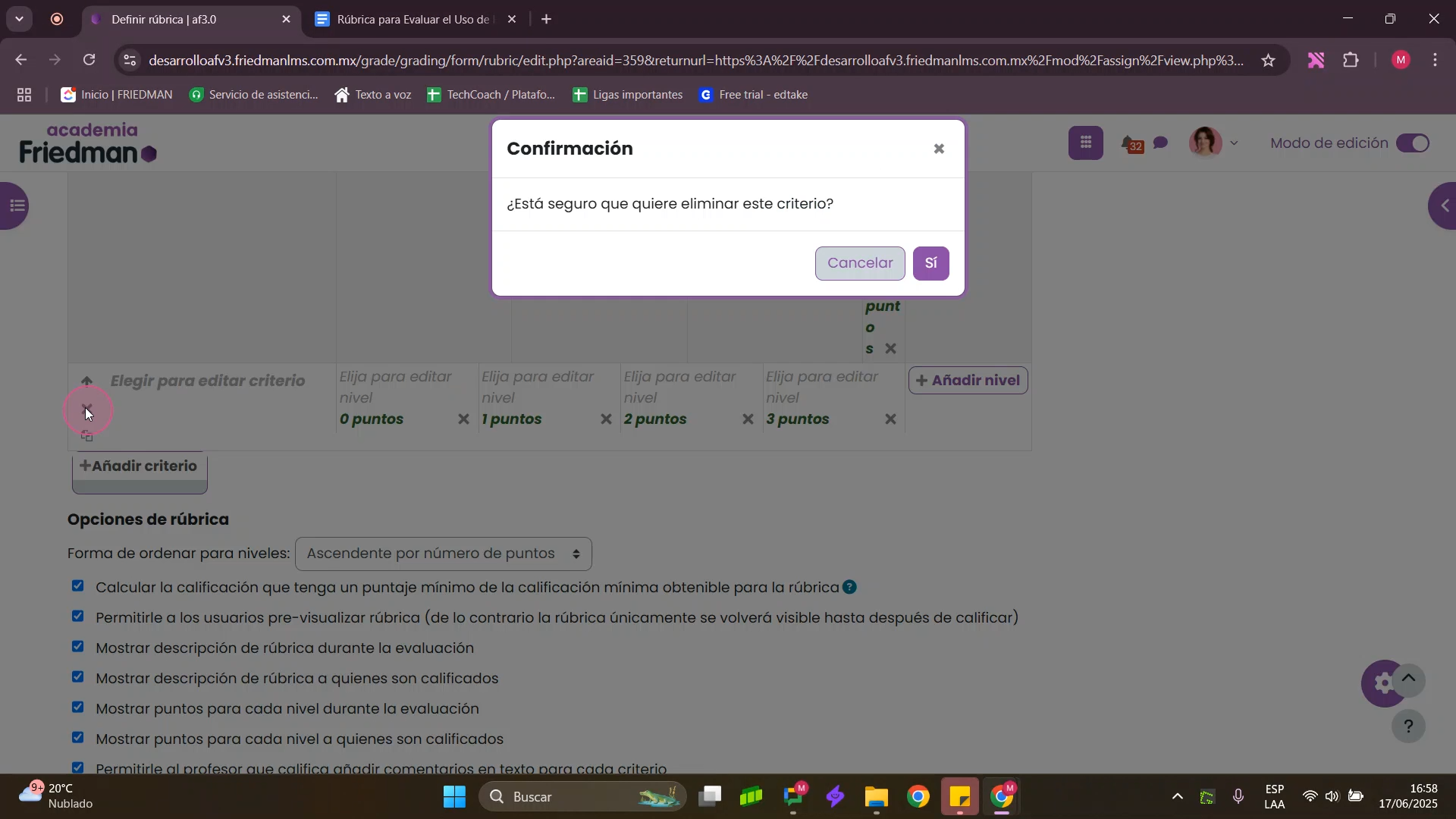
Task: Click the help question mark button
Action: (1408, 726)
